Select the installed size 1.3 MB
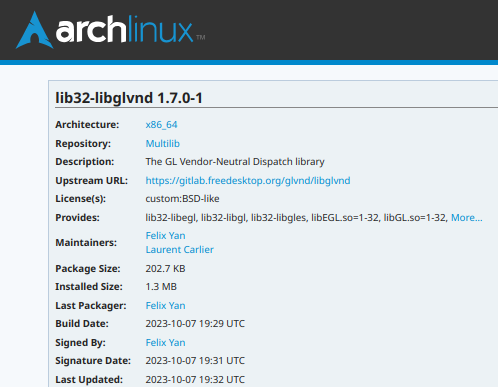The image size is (498, 387). 161,287
